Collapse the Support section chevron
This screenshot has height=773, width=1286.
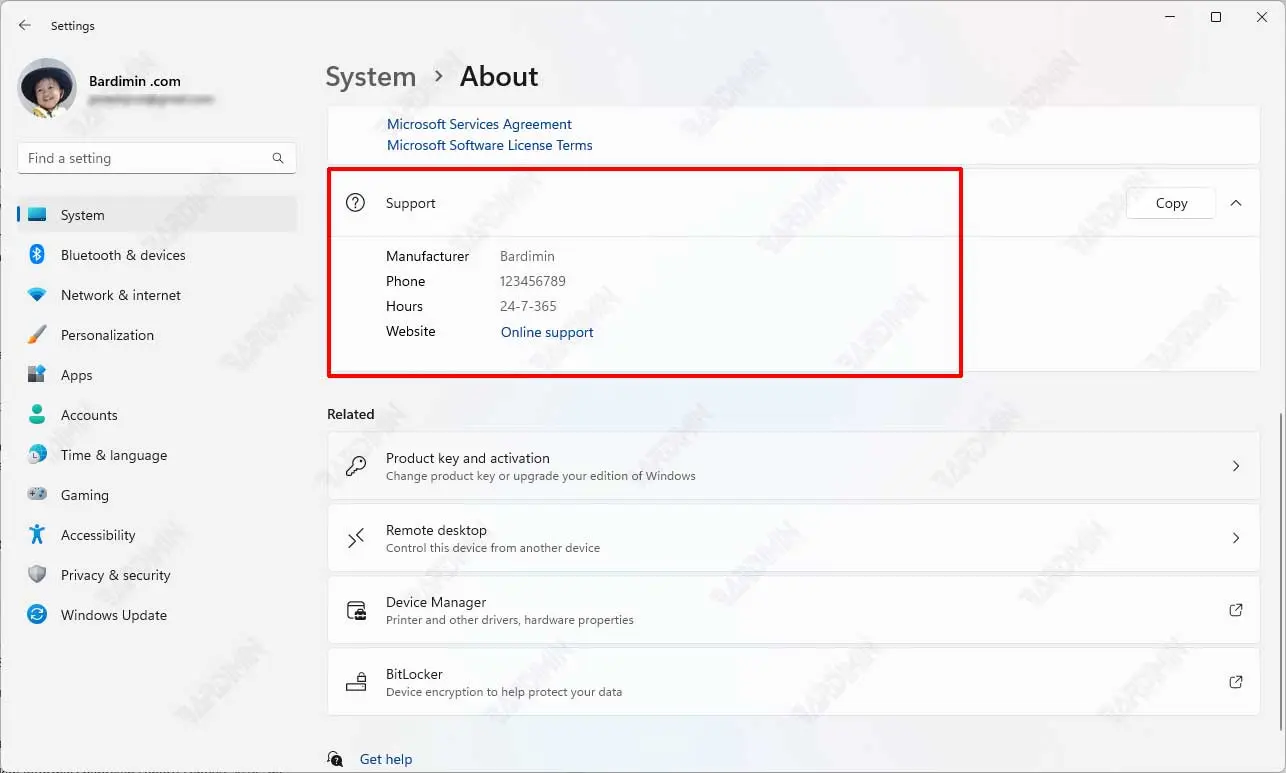1236,203
